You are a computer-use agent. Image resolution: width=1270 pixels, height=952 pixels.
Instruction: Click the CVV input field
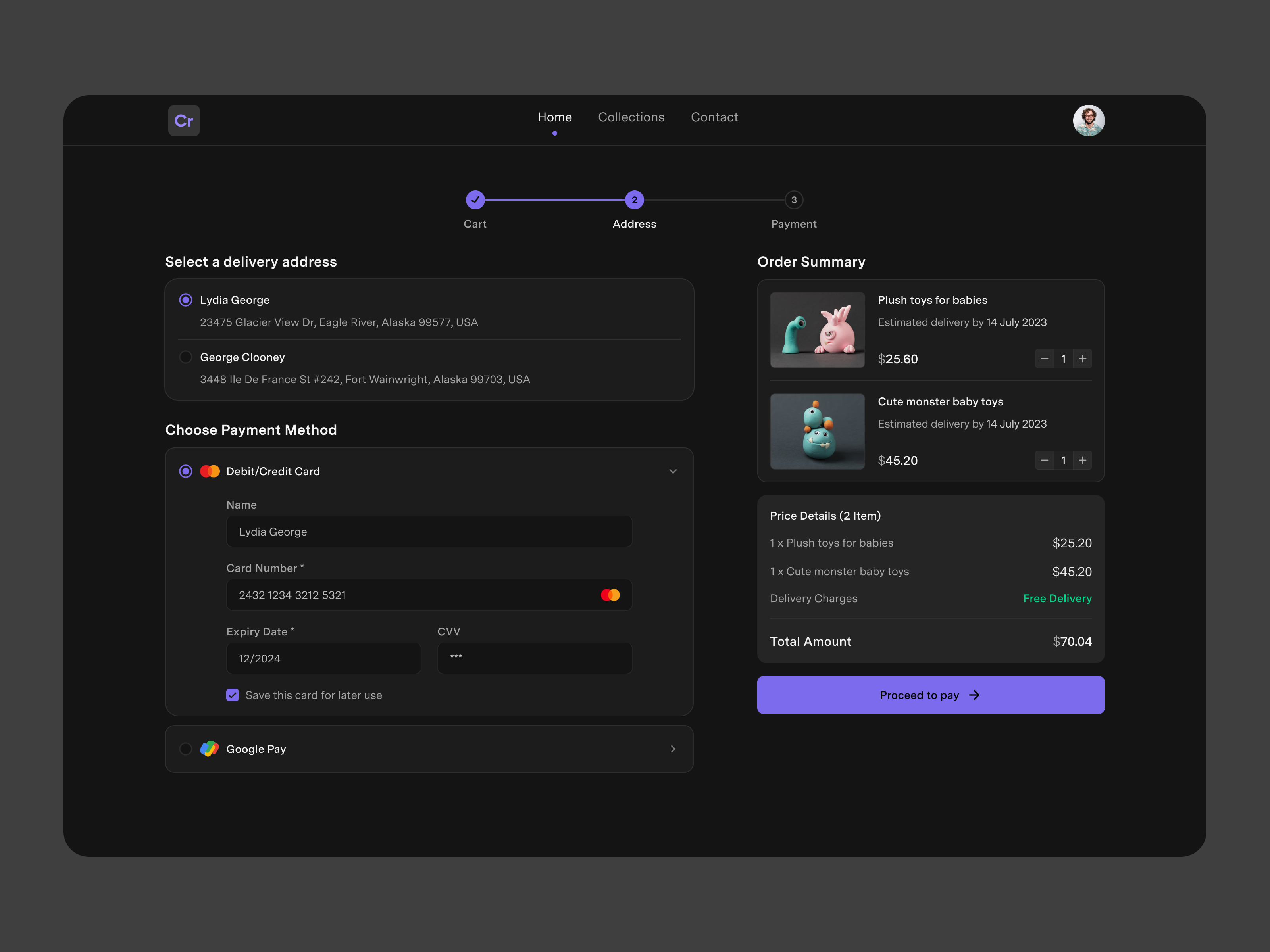(x=534, y=658)
